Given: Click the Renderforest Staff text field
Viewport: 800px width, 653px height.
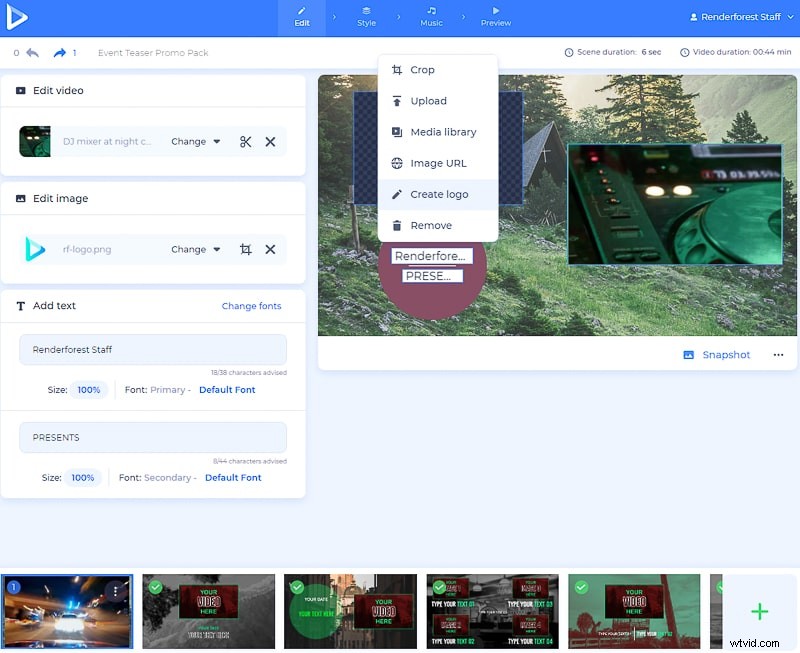Looking at the screenshot, I should click(x=153, y=350).
